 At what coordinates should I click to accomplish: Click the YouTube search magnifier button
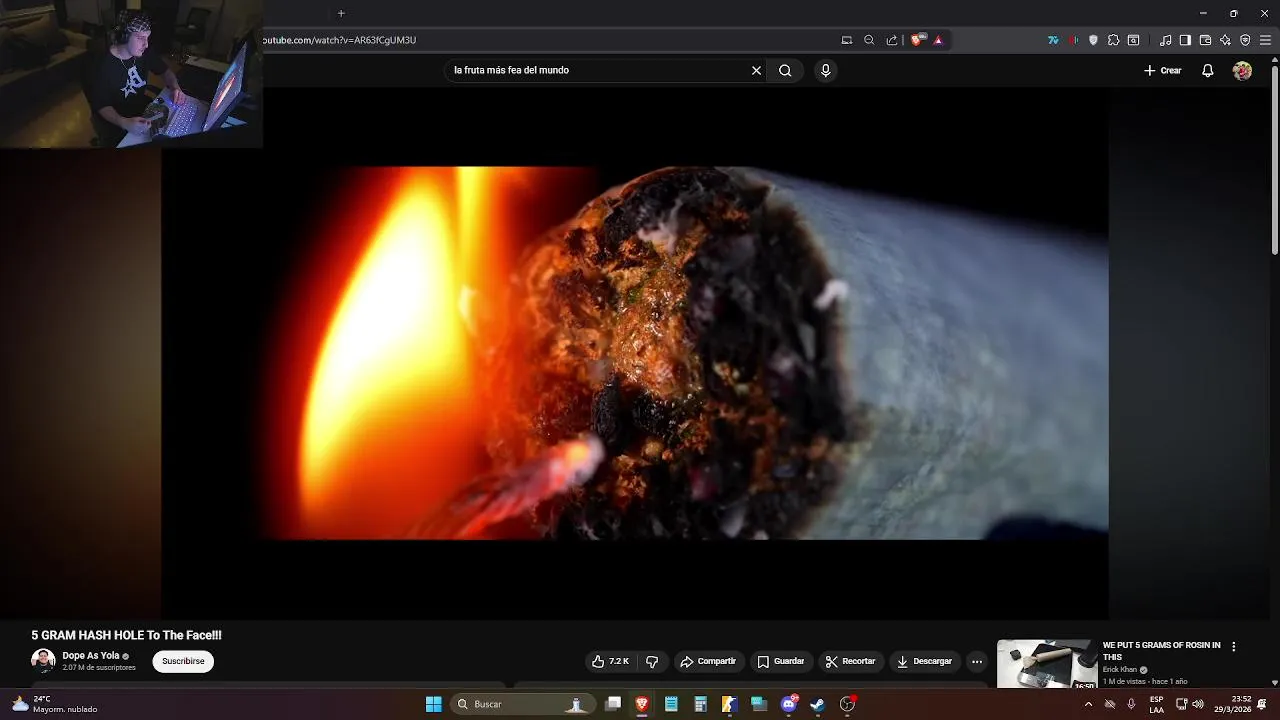click(x=785, y=70)
